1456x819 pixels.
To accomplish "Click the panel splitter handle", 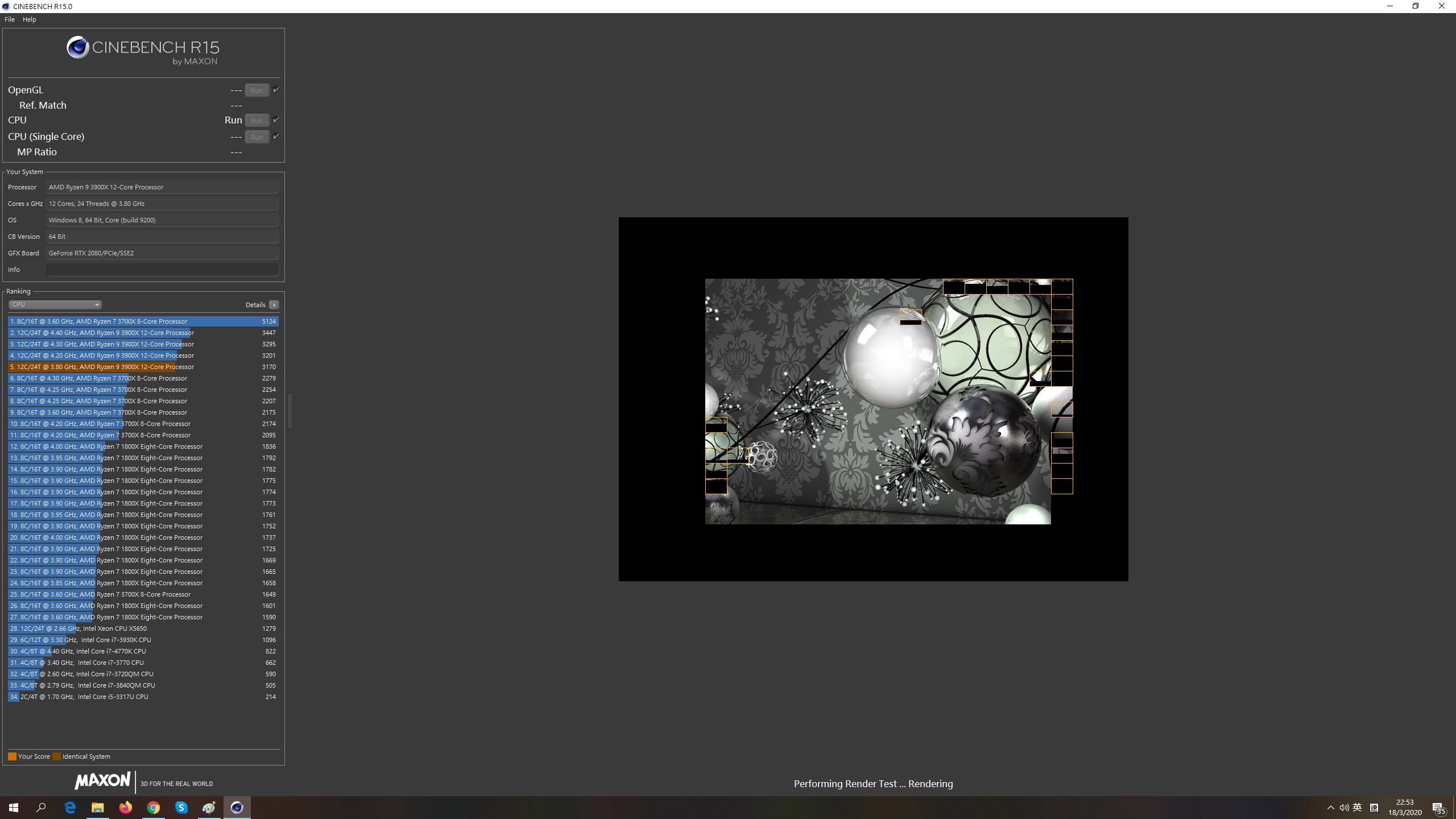I will [289, 411].
